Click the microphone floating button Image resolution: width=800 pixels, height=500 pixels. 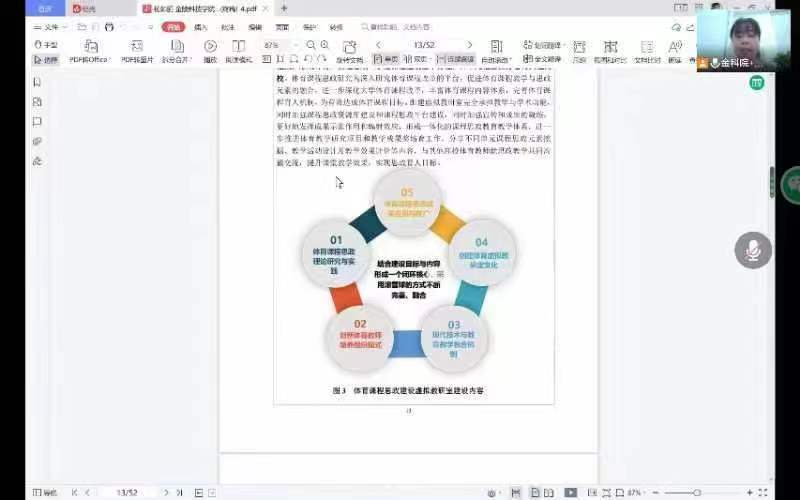click(x=752, y=250)
